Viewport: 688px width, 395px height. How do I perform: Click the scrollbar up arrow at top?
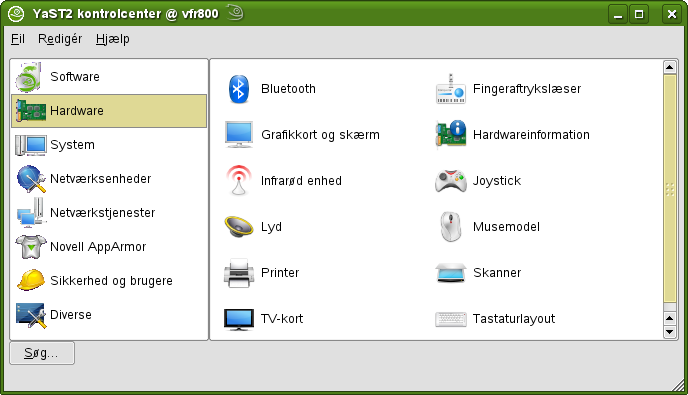pos(670,67)
